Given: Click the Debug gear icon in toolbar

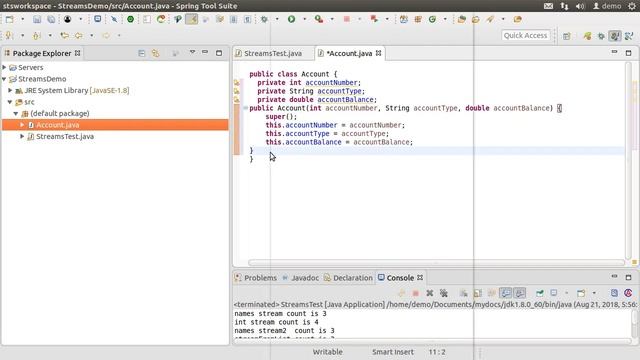Looking at the screenshot, I should pos(264,19).
